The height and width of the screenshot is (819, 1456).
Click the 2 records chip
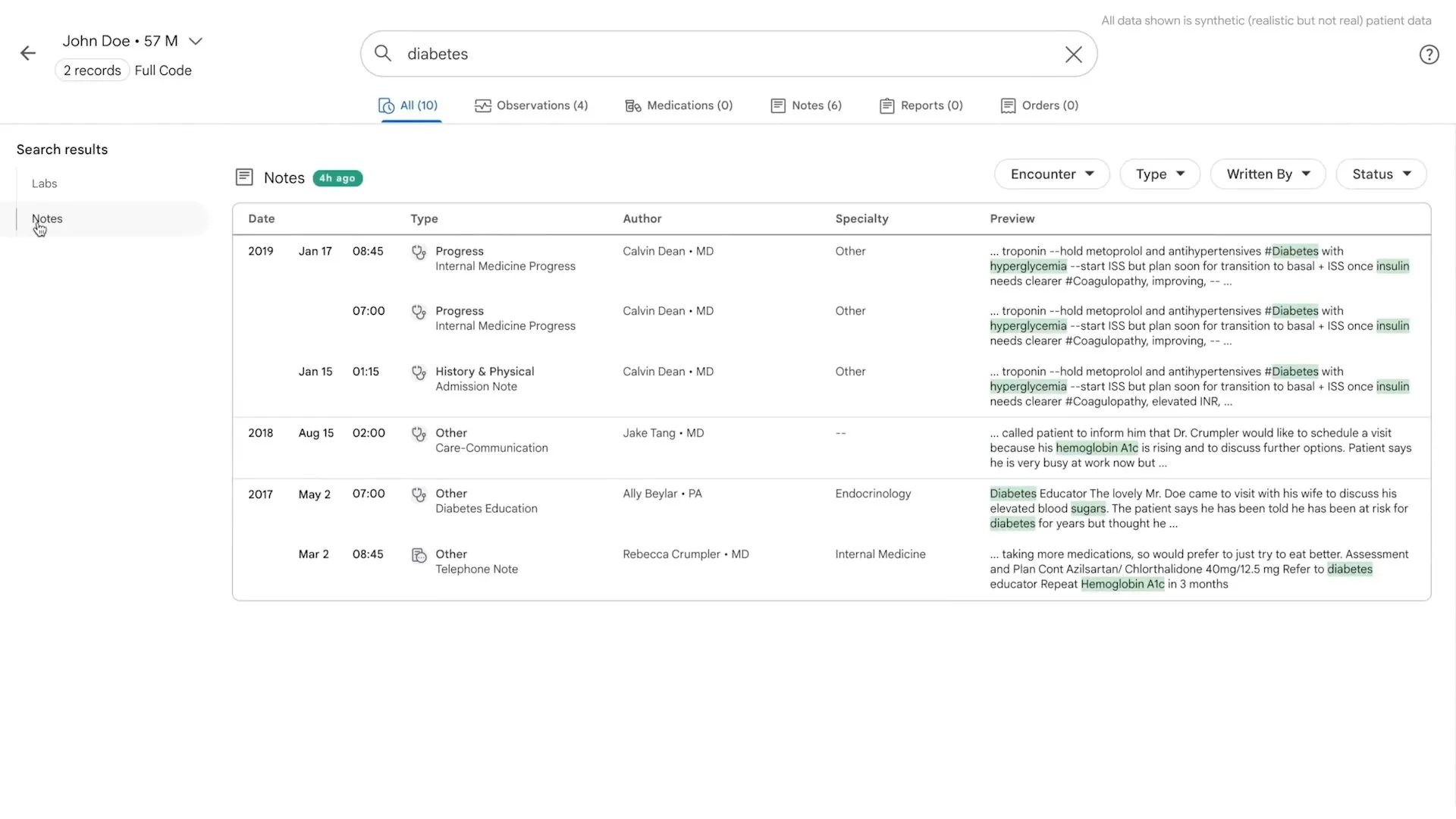coord(93,71)
